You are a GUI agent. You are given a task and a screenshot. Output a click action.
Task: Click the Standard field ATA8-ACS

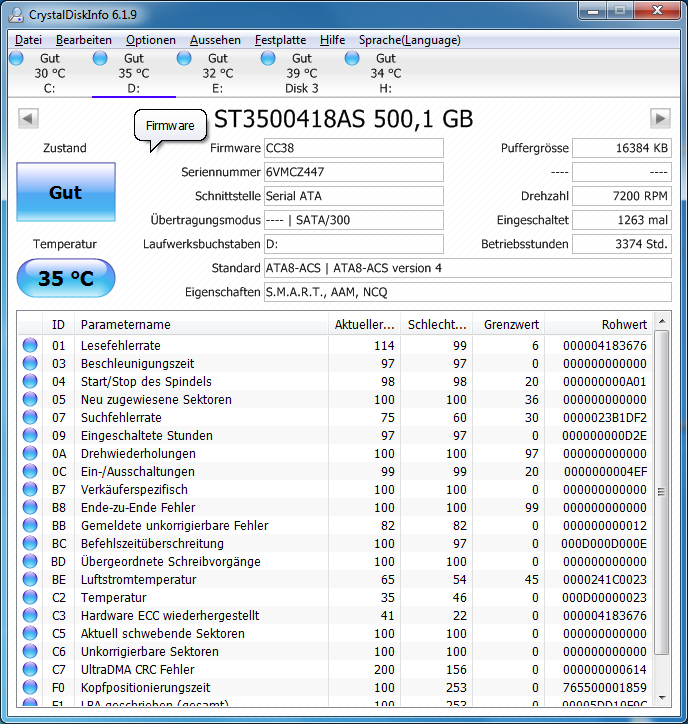468,268
